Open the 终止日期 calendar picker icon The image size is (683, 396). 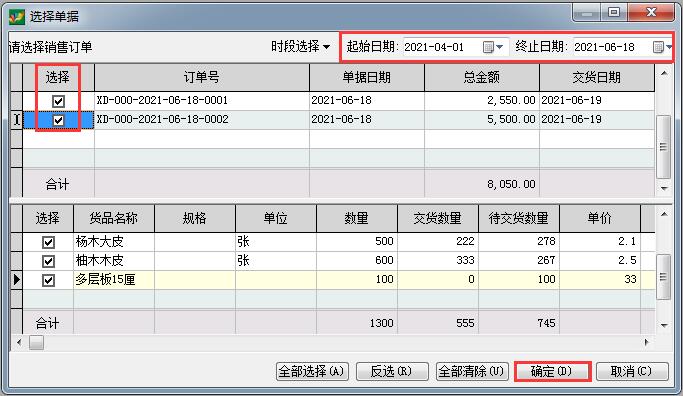coord(658,47)
